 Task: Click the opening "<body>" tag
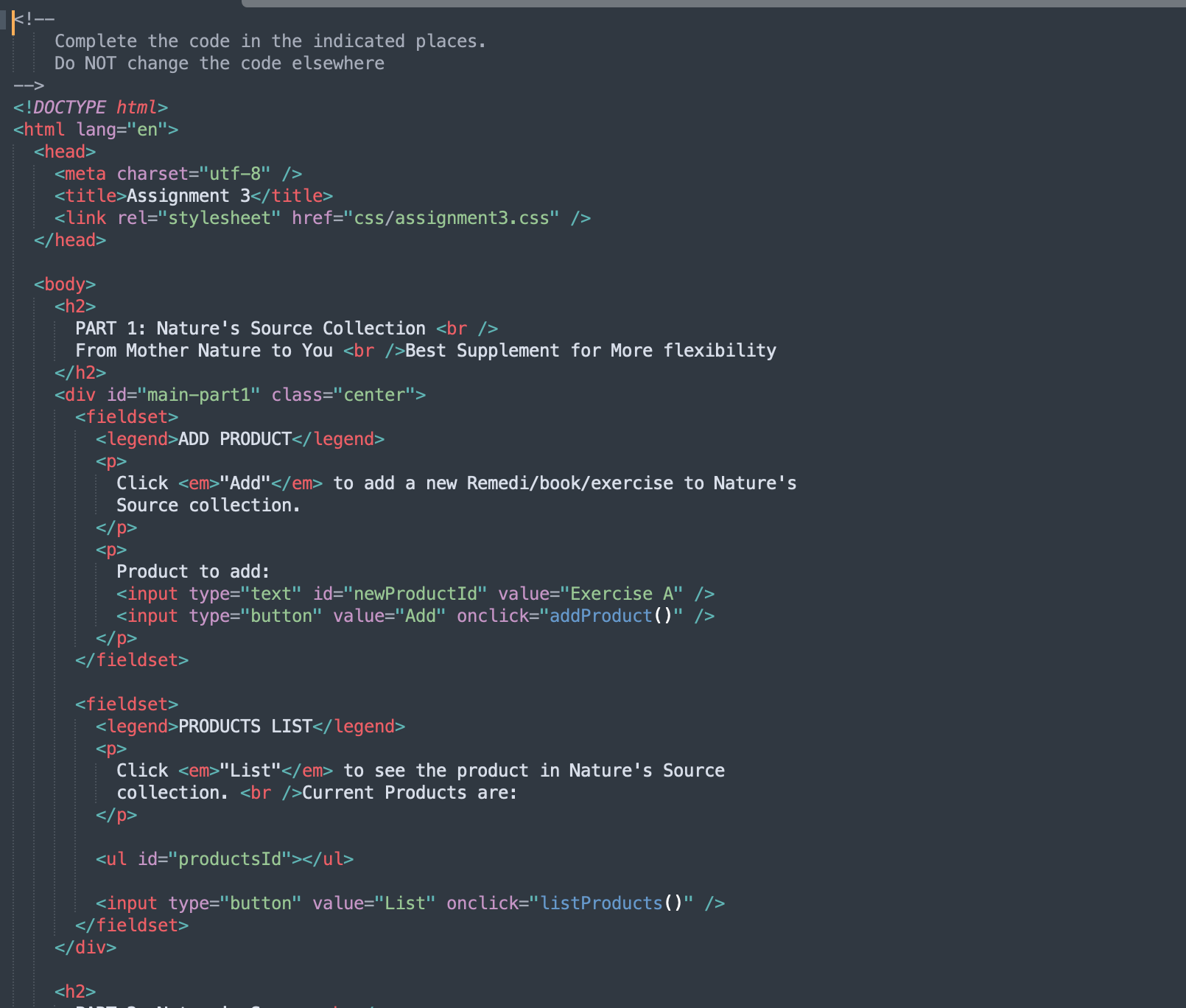[x=65, y=284]
